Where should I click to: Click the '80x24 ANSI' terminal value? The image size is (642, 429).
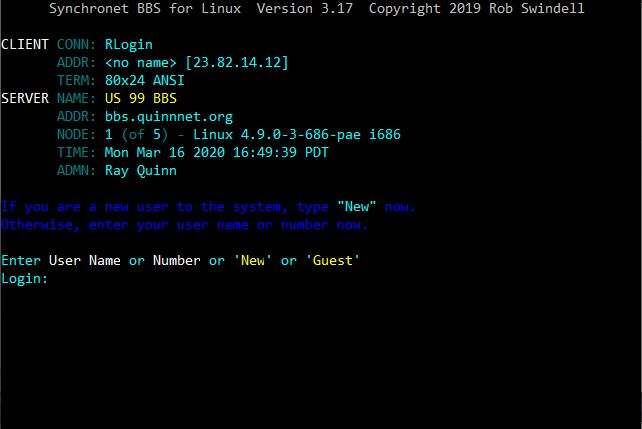(145, 80)
